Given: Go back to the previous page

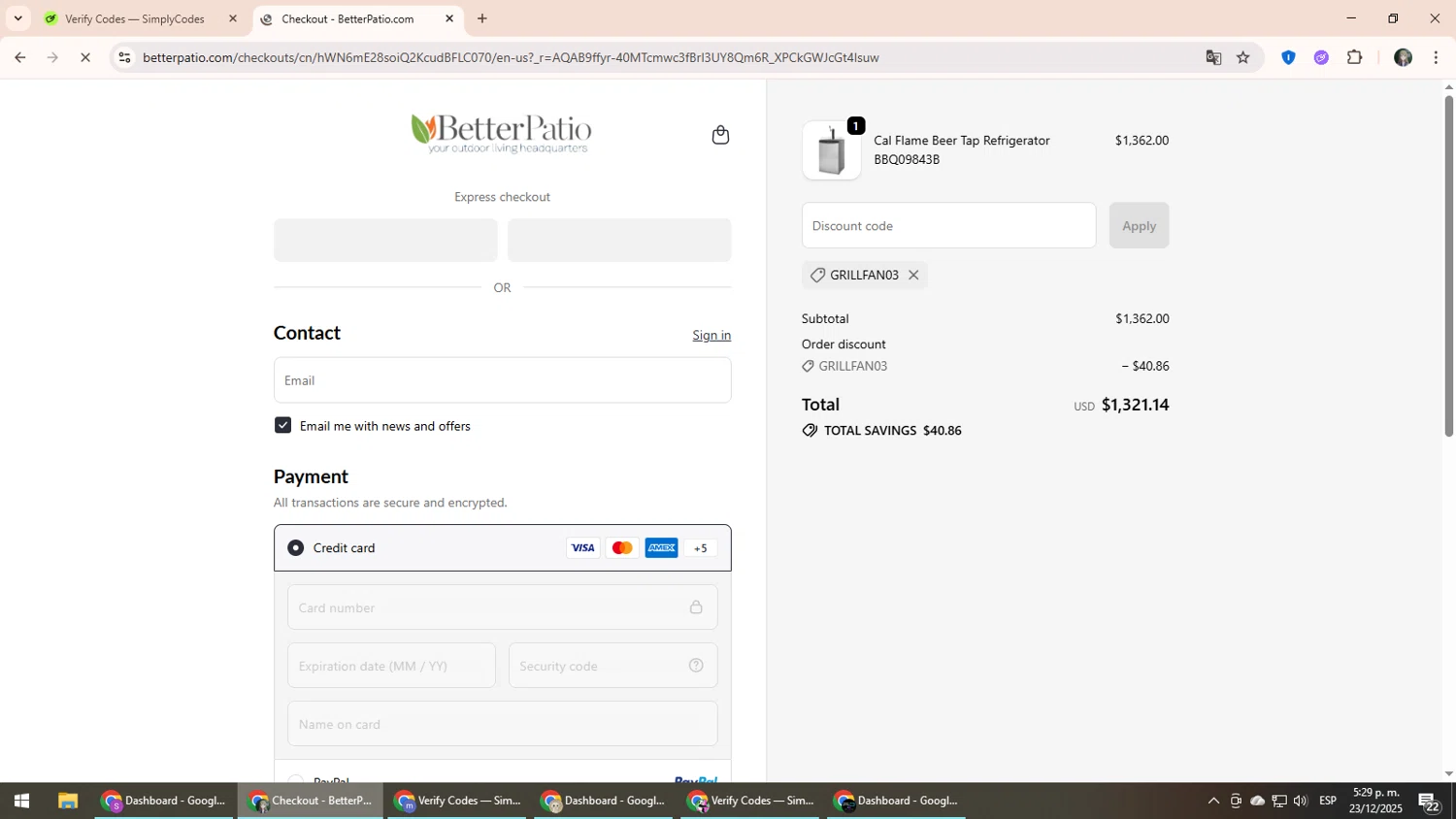Looking at the screenshot, I should click(x=19, y=57).
